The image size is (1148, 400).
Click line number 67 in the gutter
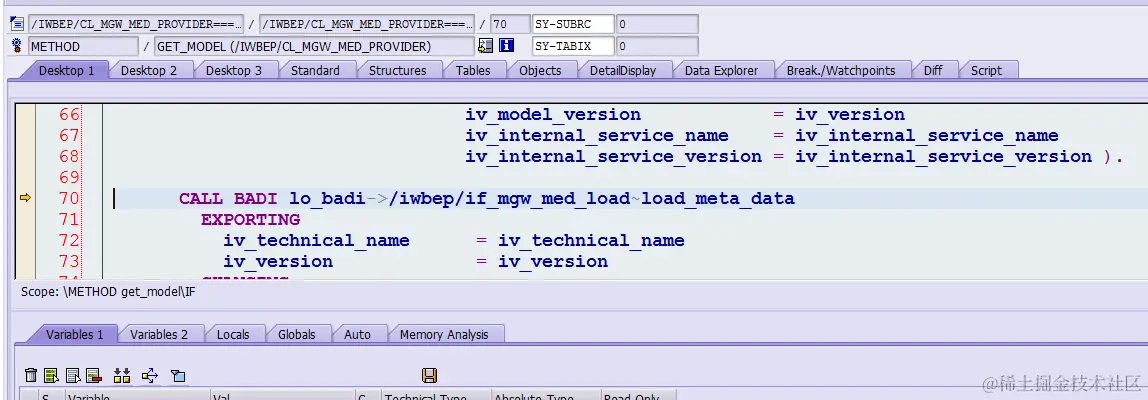(x=69, y=136)
